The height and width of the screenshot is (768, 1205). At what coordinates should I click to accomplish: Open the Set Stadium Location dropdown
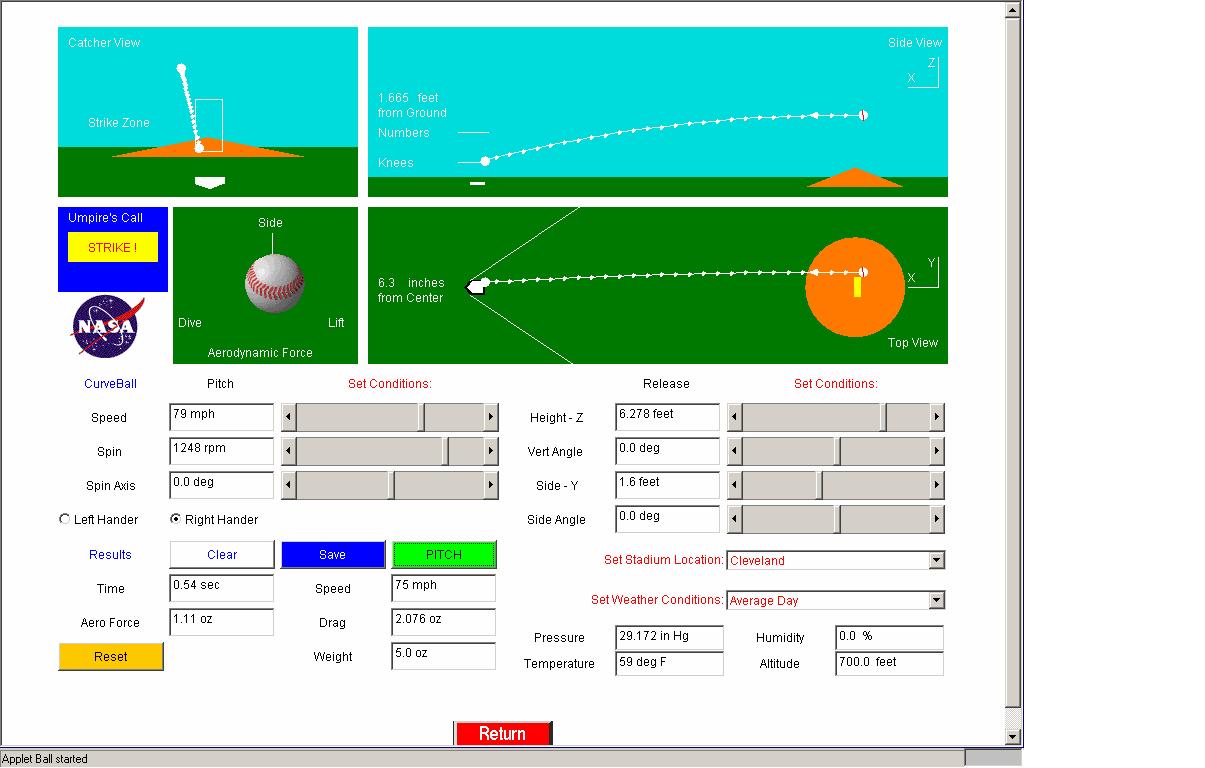[835, 560]
